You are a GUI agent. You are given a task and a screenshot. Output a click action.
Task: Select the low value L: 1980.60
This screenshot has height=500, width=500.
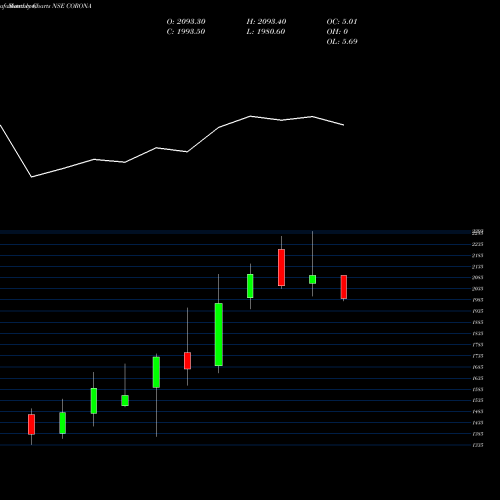266,31
